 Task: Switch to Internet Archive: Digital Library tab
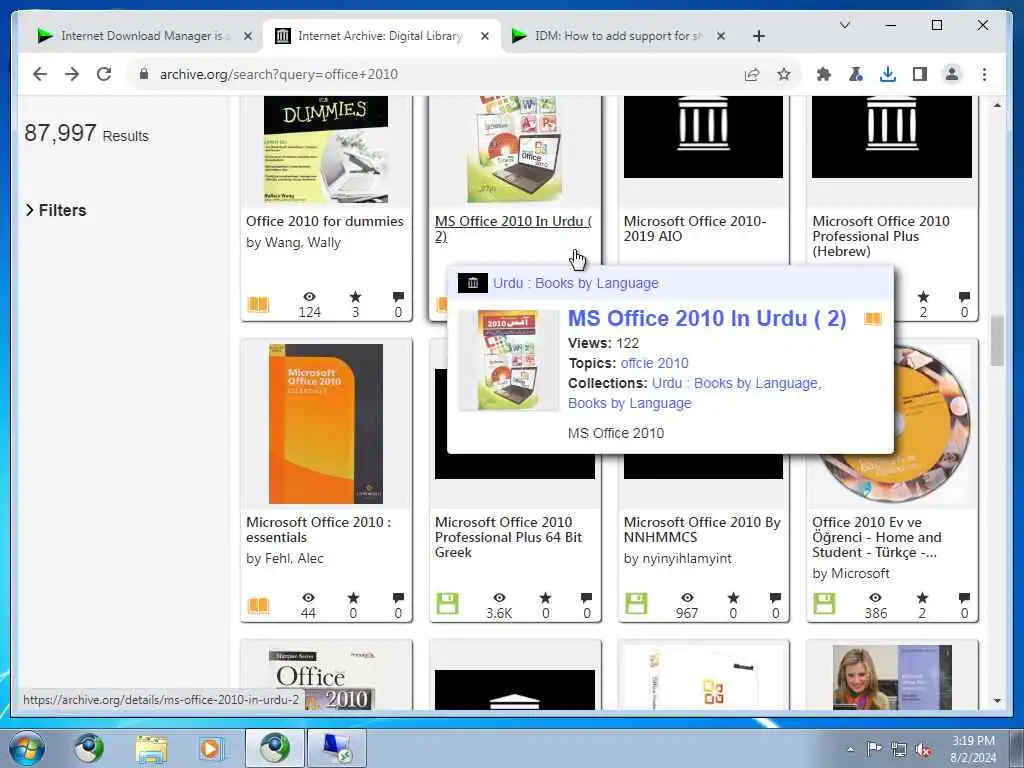point(380,36)
